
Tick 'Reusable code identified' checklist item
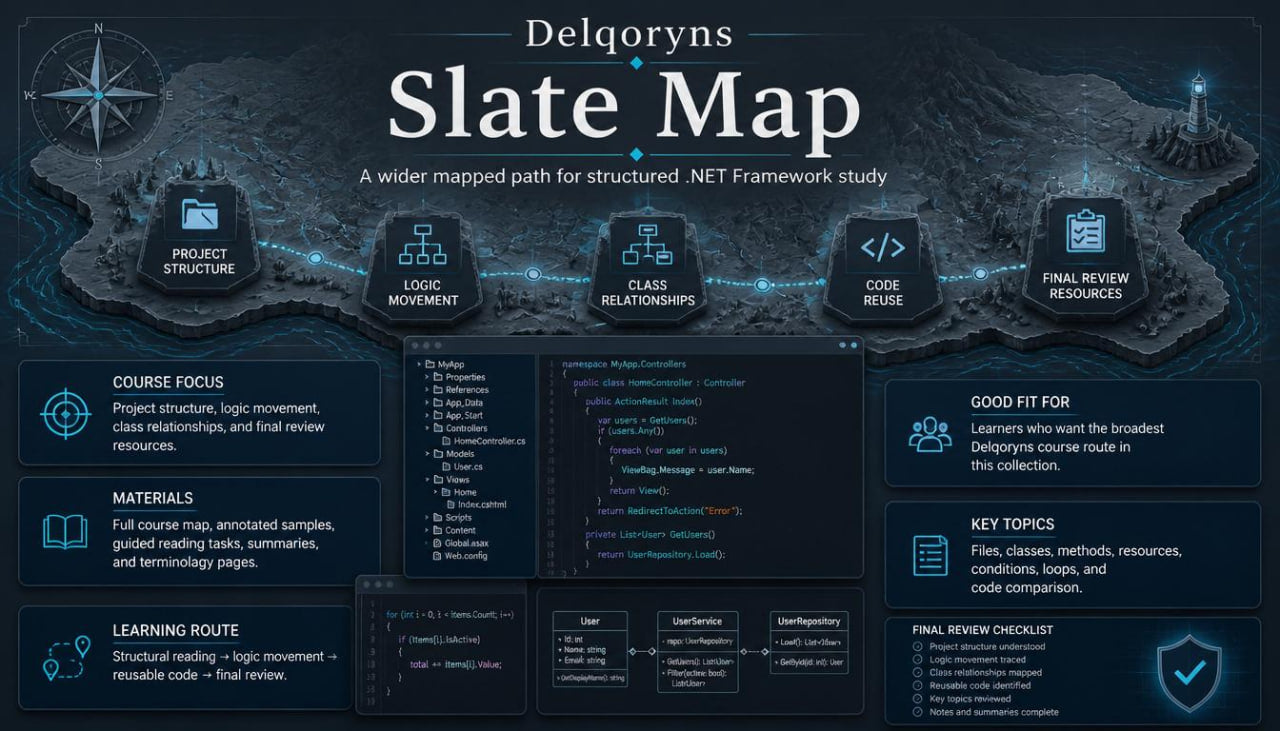click(918, 686)
